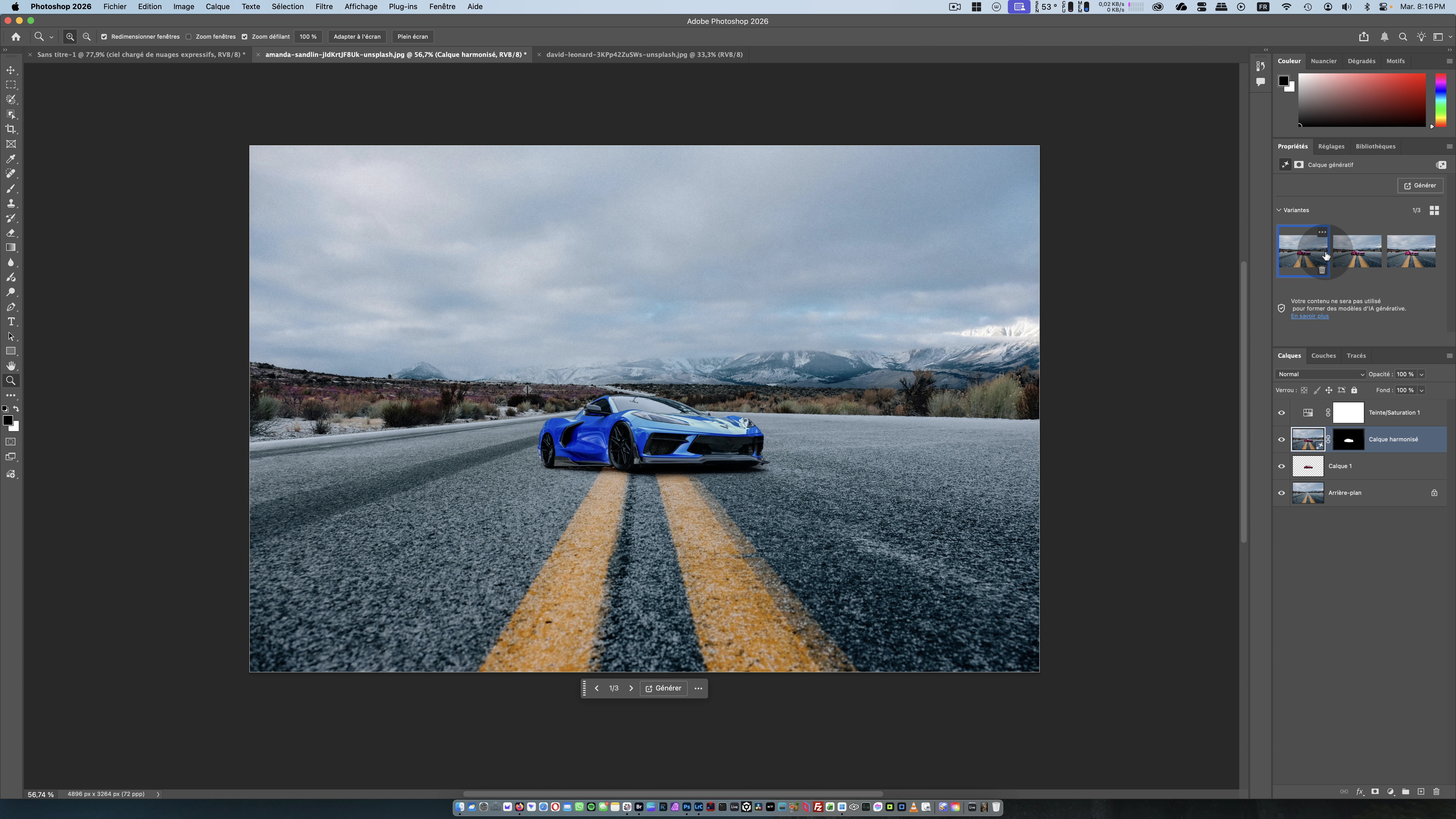Image resolution: width=1456 pixels, height=819 pixels.
Task: Open the En savoir plus link
Action: (x=1310, y=316)
